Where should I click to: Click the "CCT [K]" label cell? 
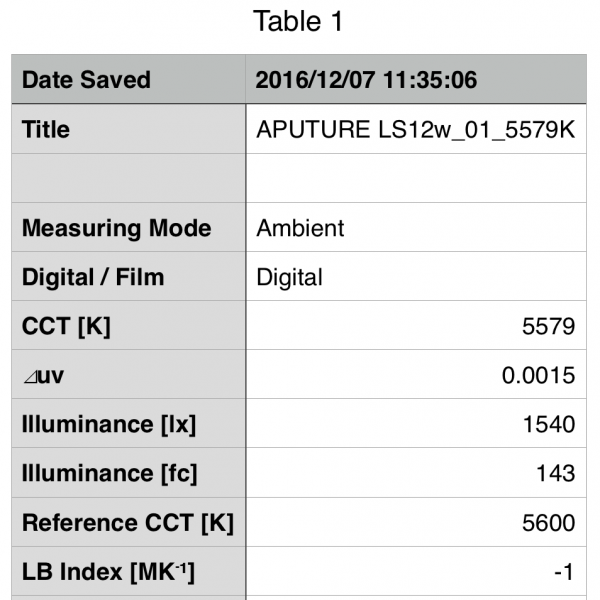point(128,325)
